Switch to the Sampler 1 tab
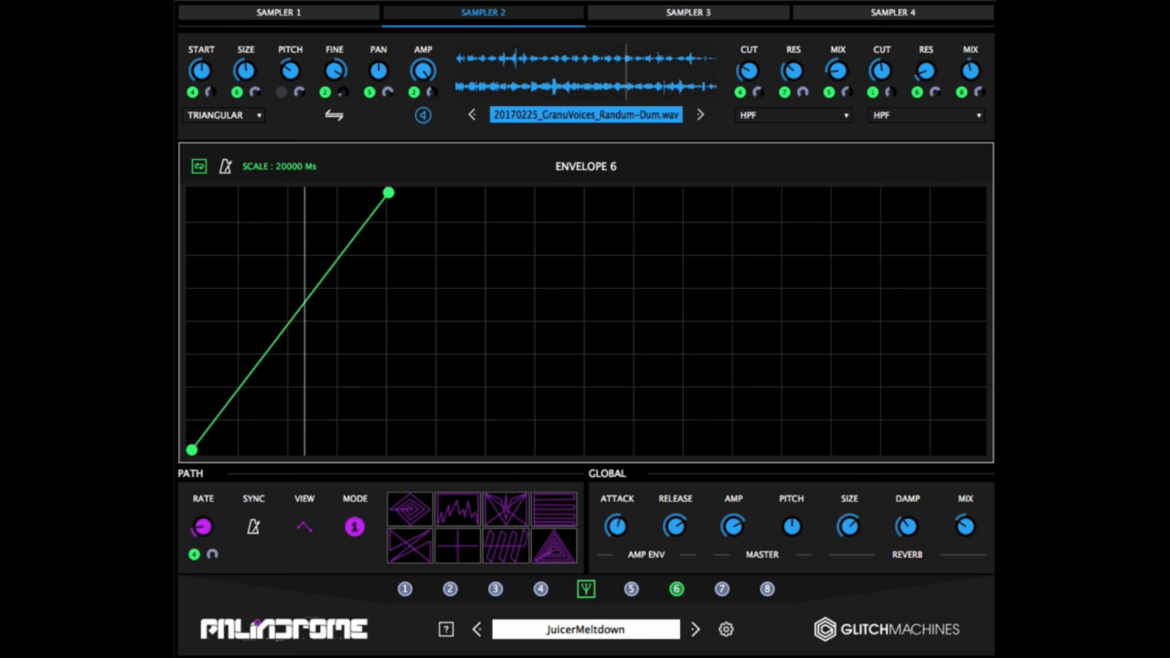This screenshot has width=1170, height=658. 278,13
